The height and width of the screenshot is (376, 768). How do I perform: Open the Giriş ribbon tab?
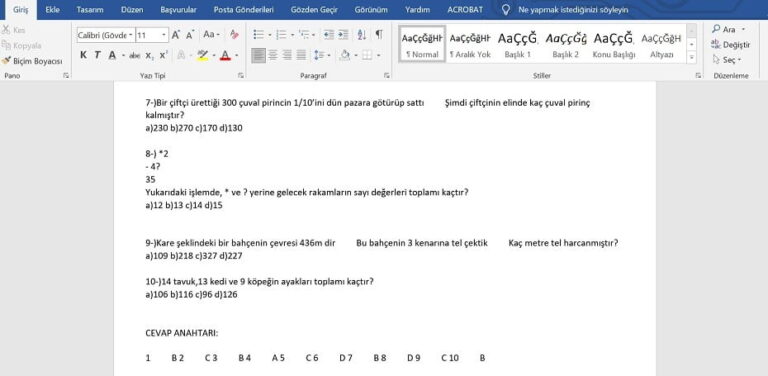point(21,10)
